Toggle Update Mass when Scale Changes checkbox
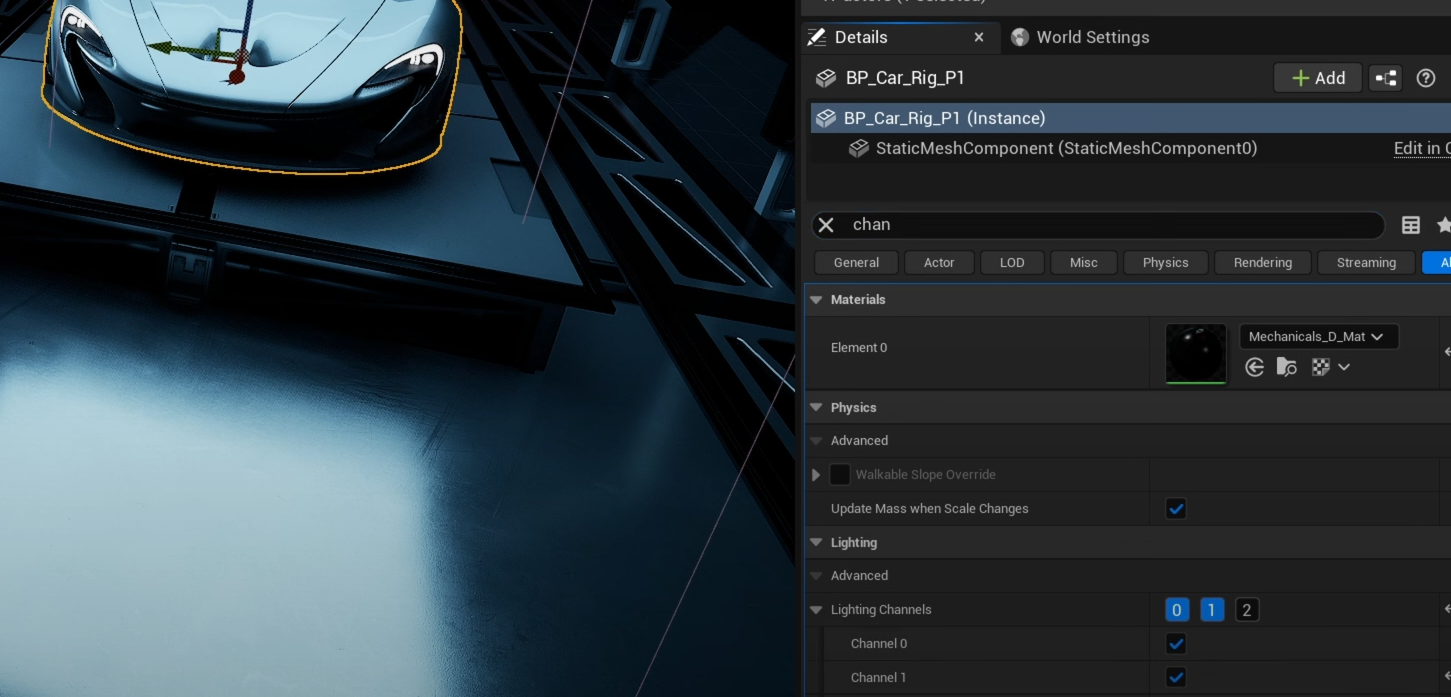Screen dimensions: 1451x697 [x=1176, y=509]
